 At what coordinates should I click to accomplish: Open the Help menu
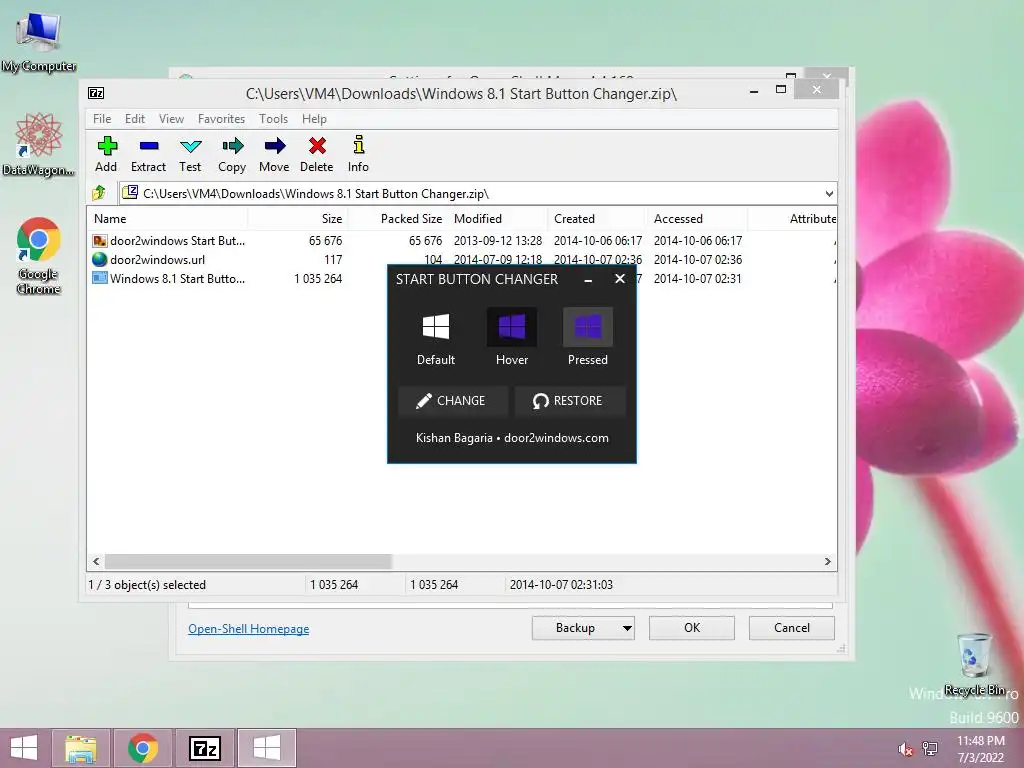pos(314,119)
